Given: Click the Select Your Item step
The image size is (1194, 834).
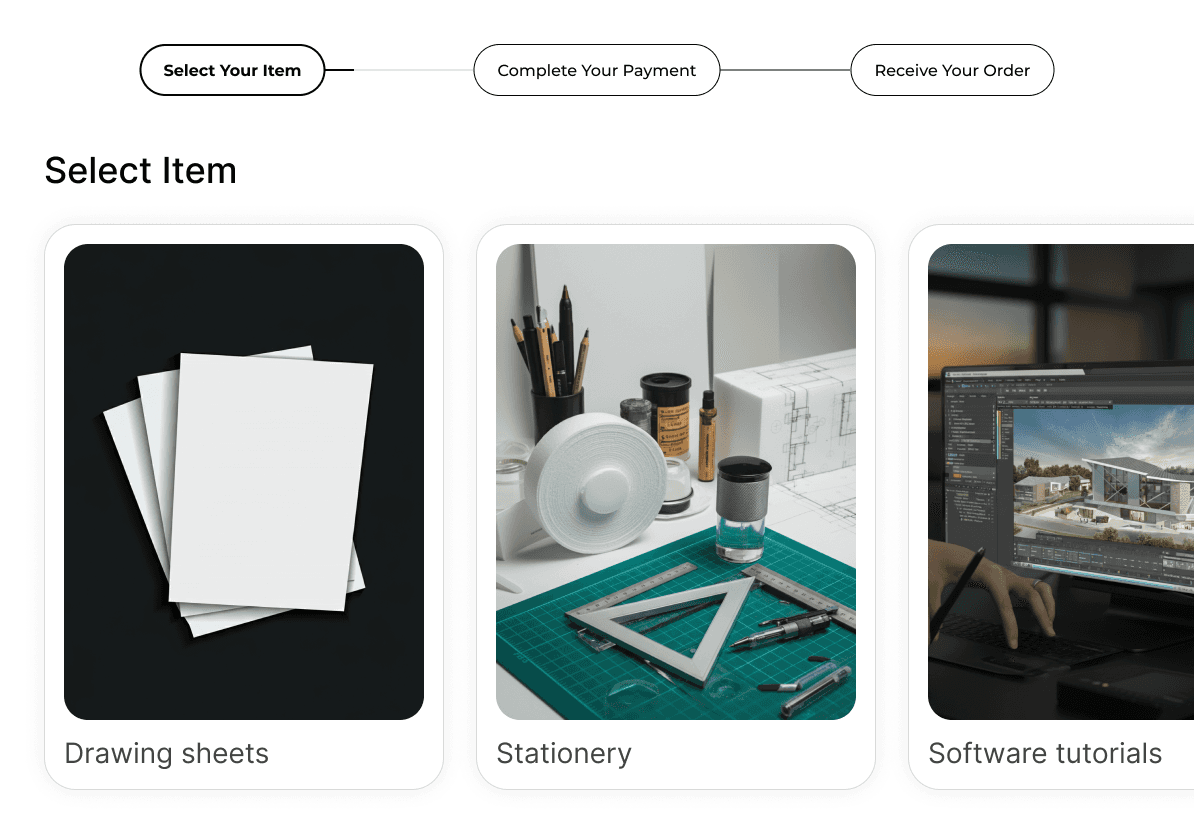Looking at the screenshot, I should click(x=232, y=70).
